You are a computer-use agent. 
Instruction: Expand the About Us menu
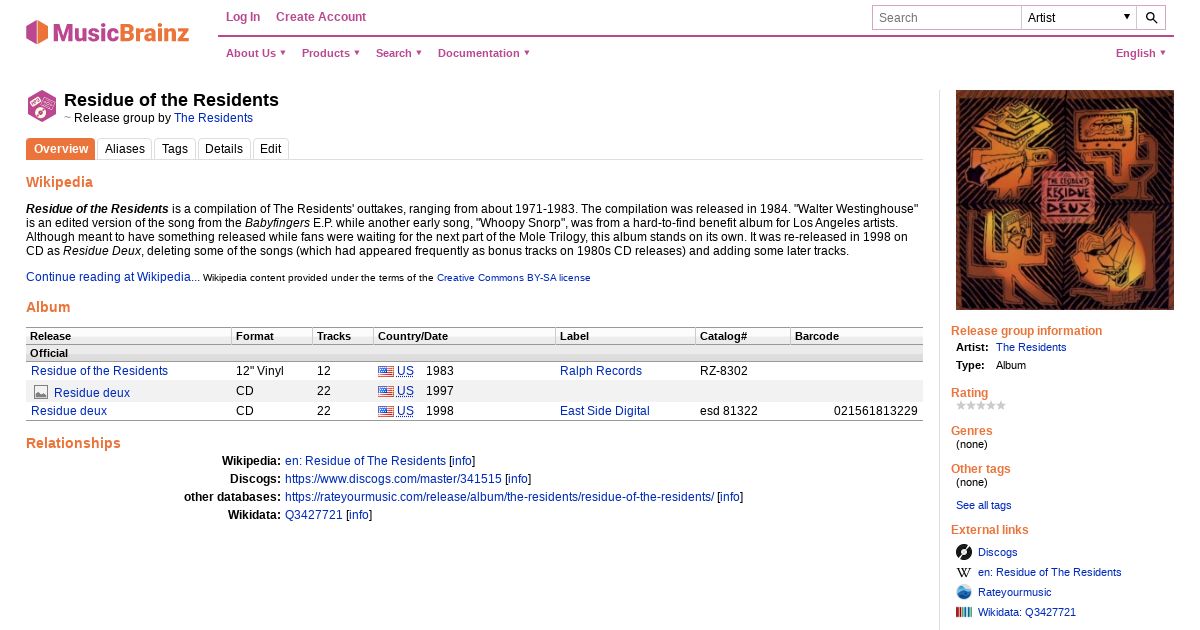point(256,53)
